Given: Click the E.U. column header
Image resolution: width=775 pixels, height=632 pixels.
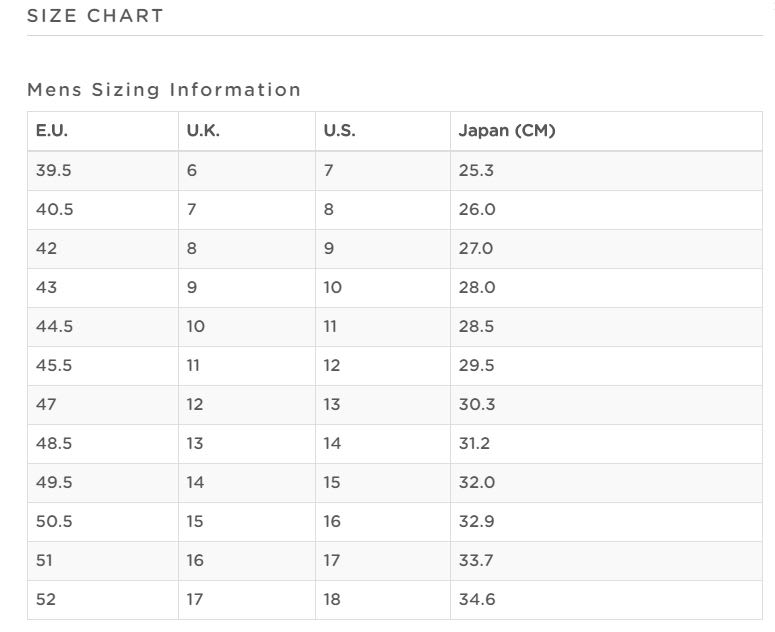Looking at the screenshot, I should [52, 131].
